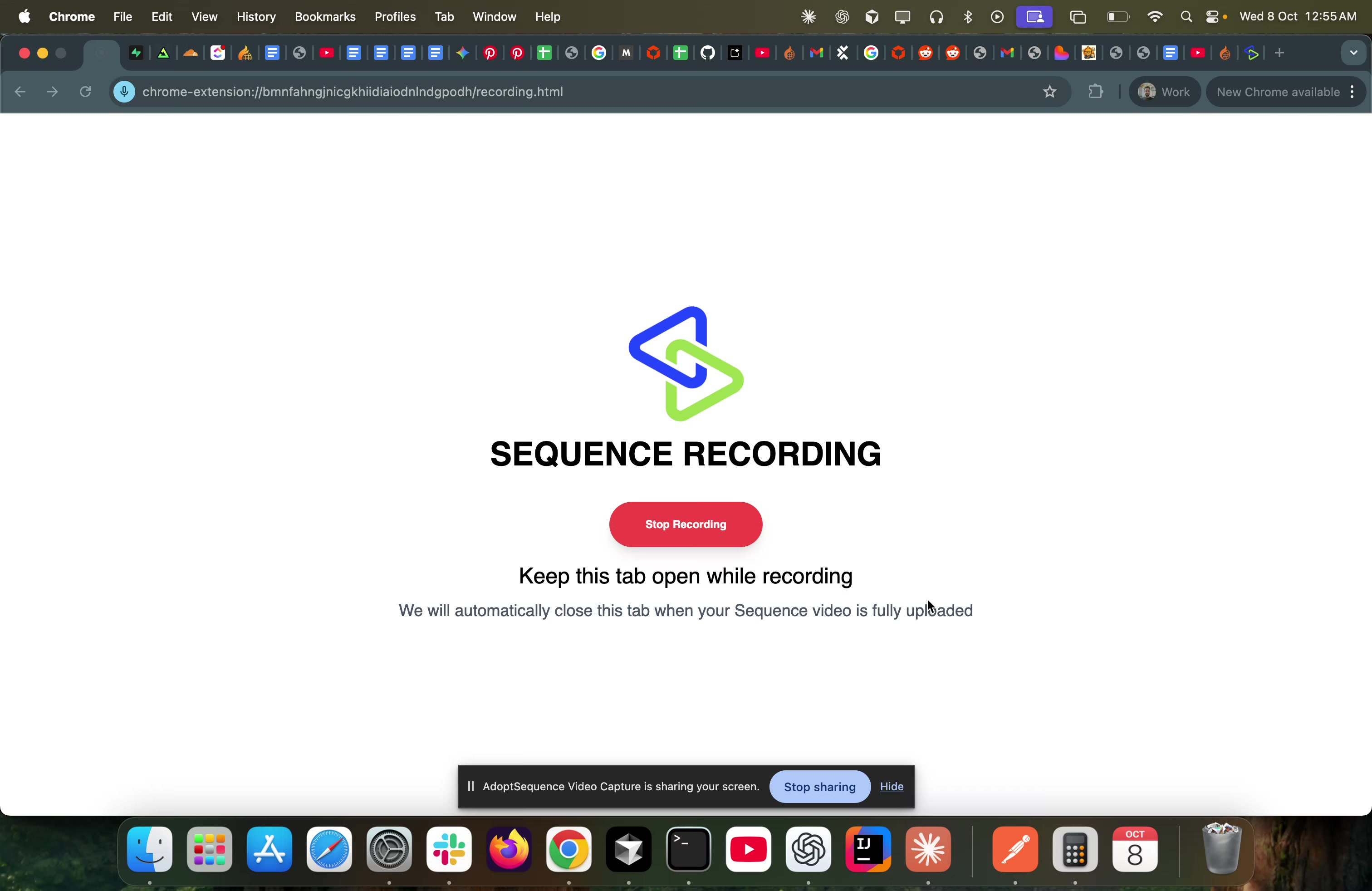The width and height of the screenshot is (1372, 891).
Task: Click the screen sharing menu bar icon
Action: click(1034, 17)
